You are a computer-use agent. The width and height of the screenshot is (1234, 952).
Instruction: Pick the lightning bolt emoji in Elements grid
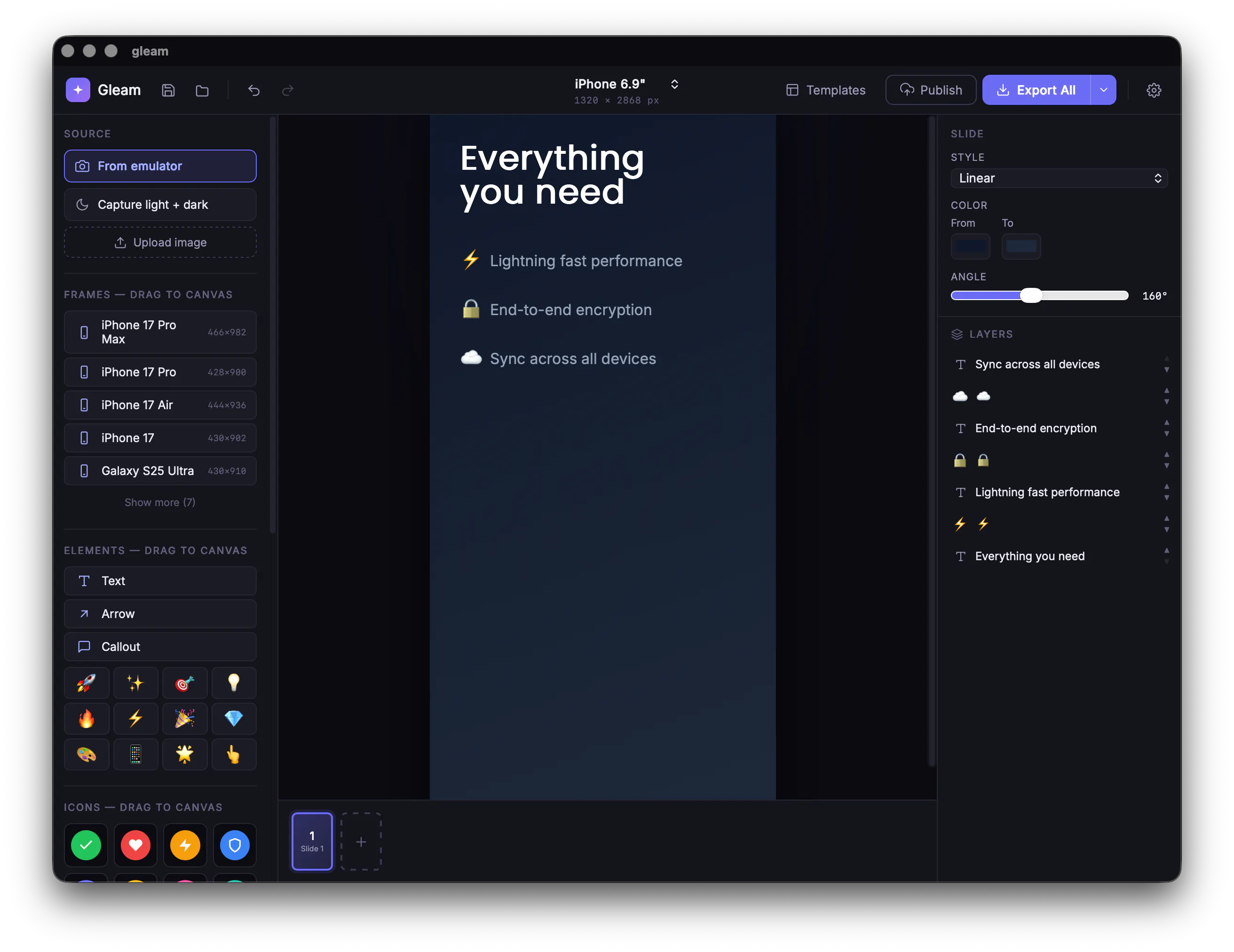[135, 719]
